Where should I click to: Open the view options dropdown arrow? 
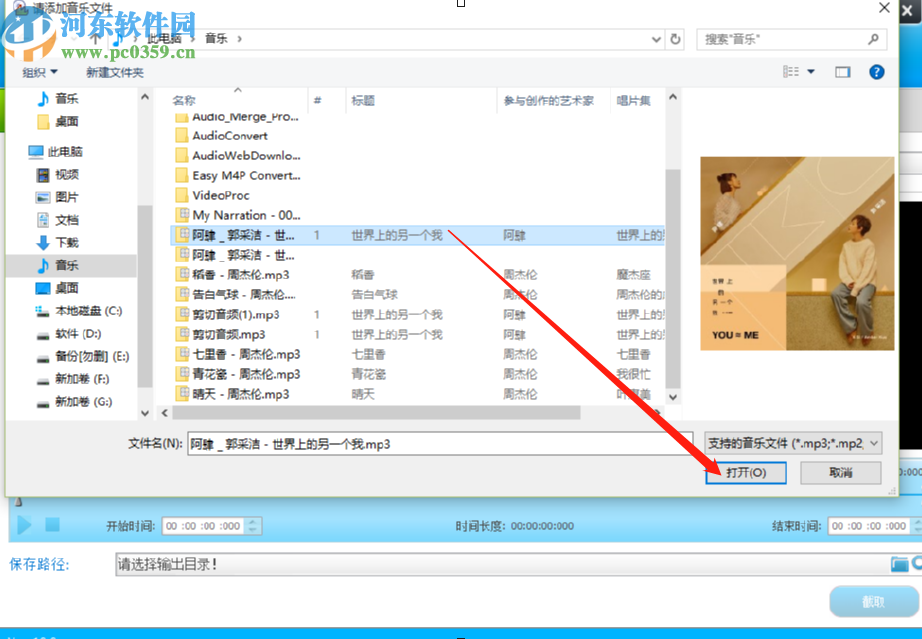pos(811,72)
